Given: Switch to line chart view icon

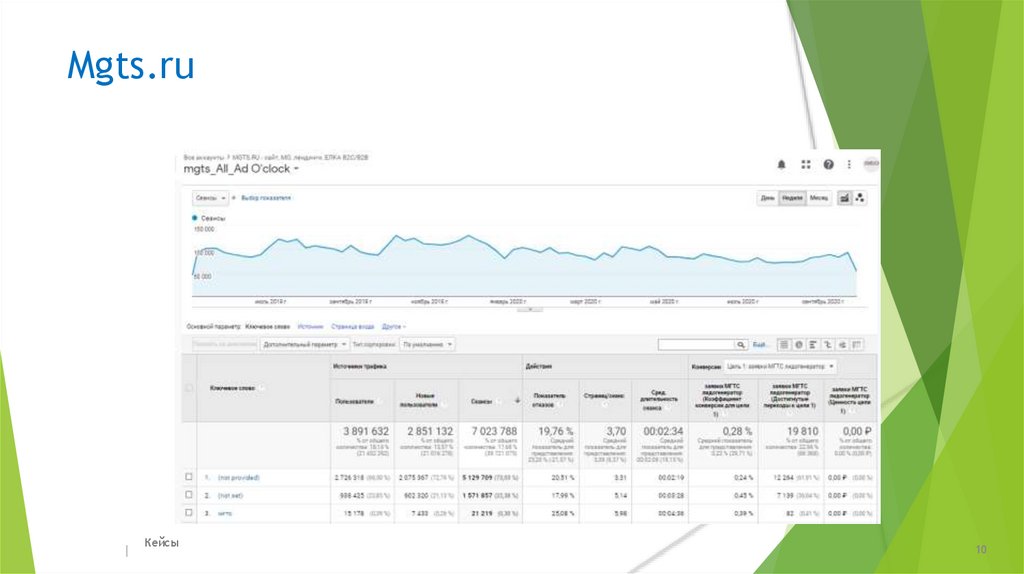Looking at the screenshot, I should click(844, 198).
